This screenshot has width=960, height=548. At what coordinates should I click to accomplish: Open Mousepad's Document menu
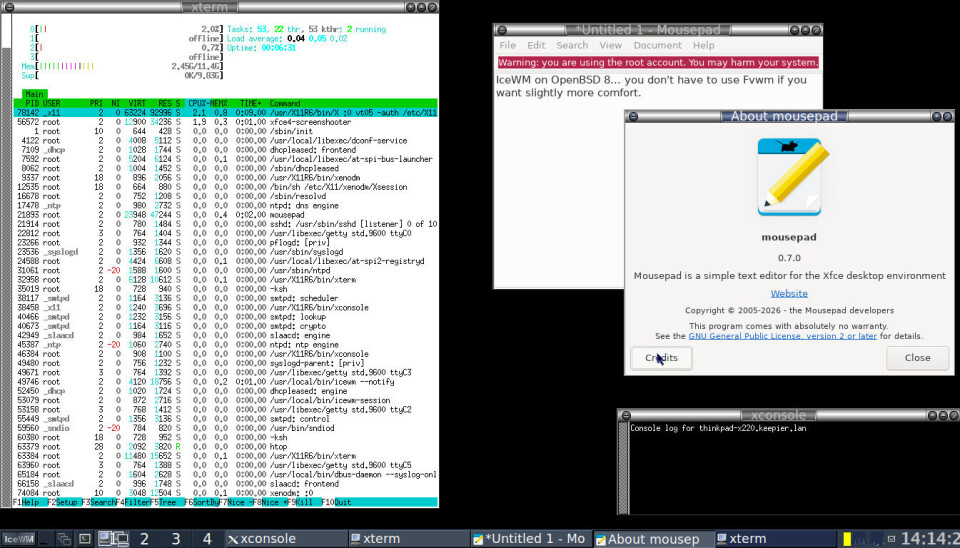pyautogui.click(x=658, y=45)
